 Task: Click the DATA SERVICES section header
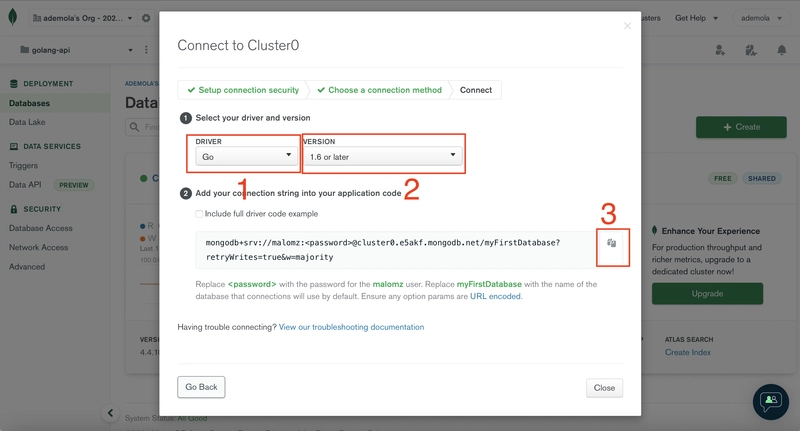52,146
